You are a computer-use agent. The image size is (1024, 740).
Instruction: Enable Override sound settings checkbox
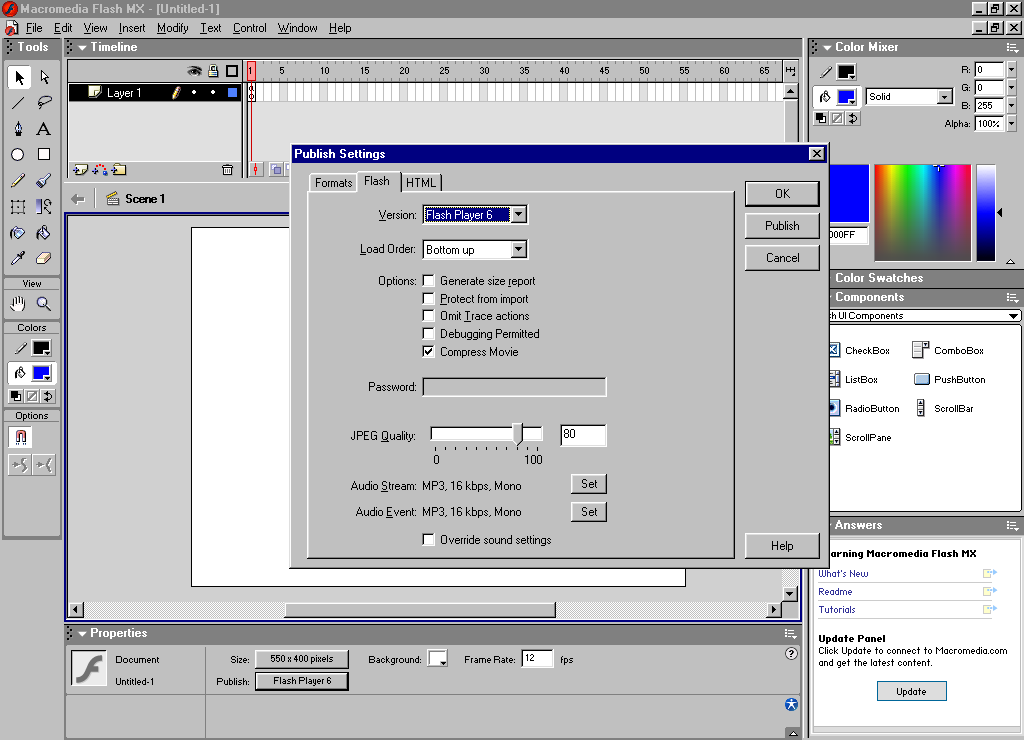428,539
